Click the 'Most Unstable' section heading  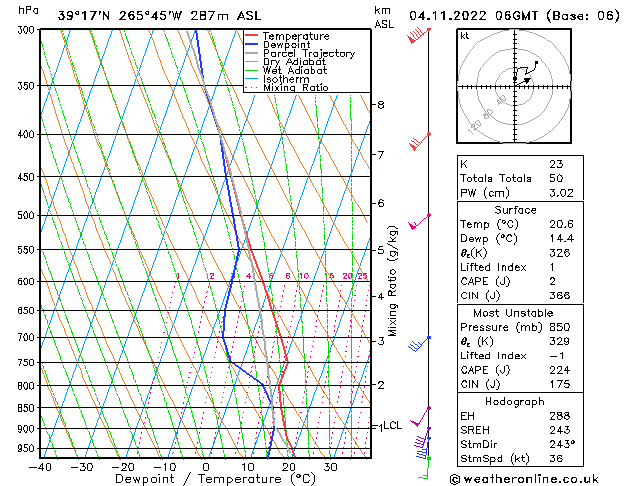point(513,313)
